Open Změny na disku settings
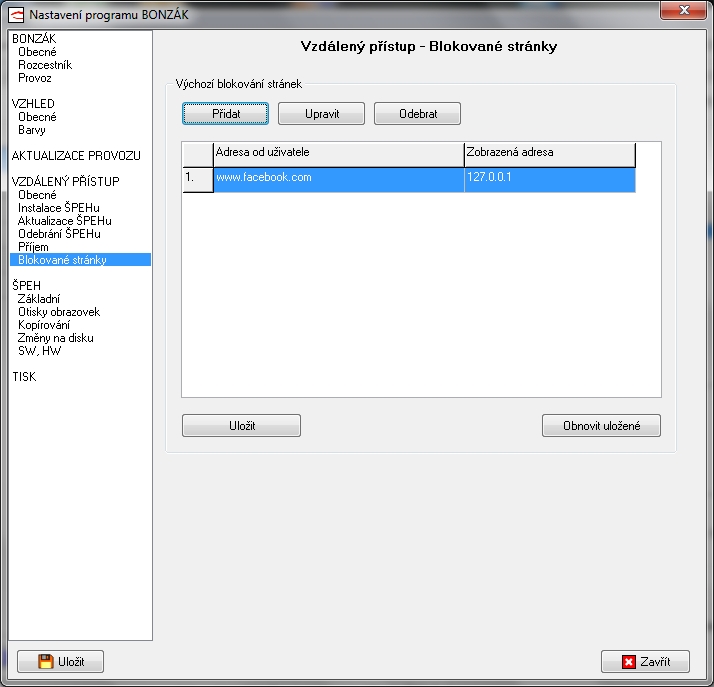The width and height of the screenshot is (714, 687). tap(56, 338)
